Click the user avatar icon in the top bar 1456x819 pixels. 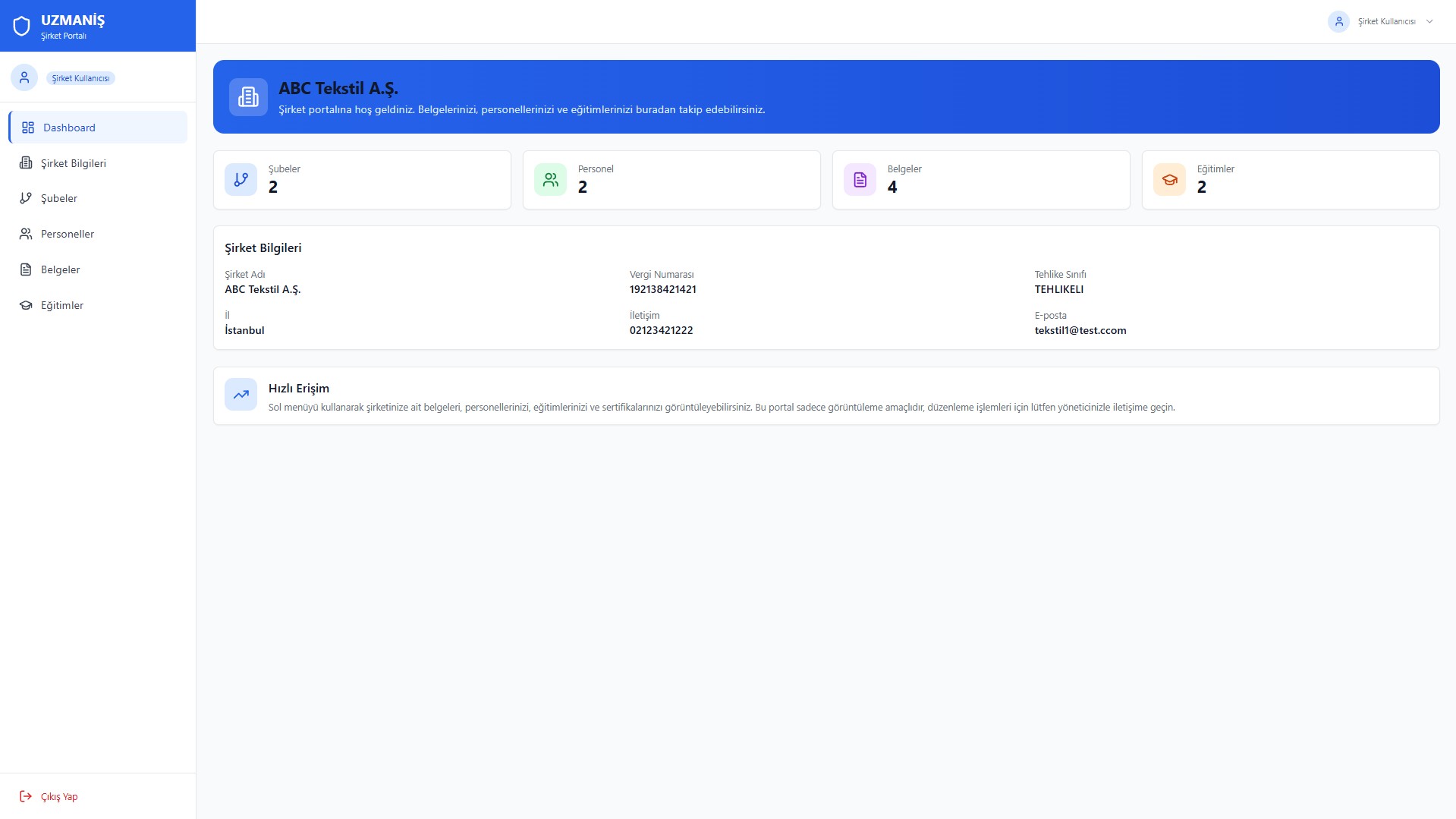1338,21
